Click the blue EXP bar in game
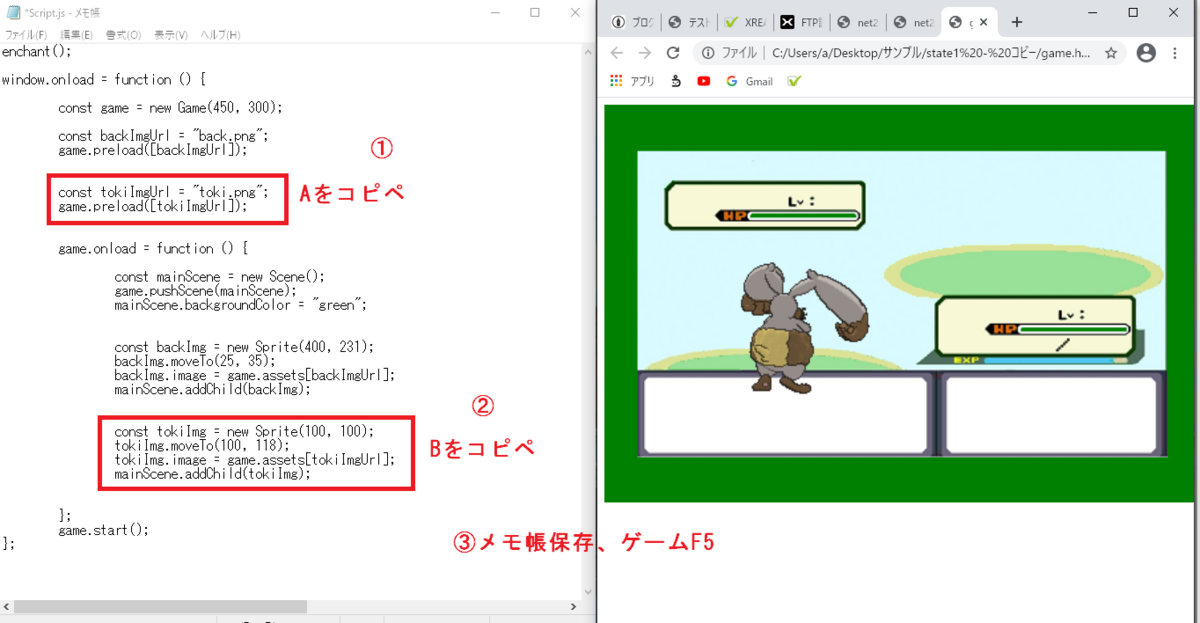Image resolution: width=1200 pixels, height=623 pixels. (1049, 360)
